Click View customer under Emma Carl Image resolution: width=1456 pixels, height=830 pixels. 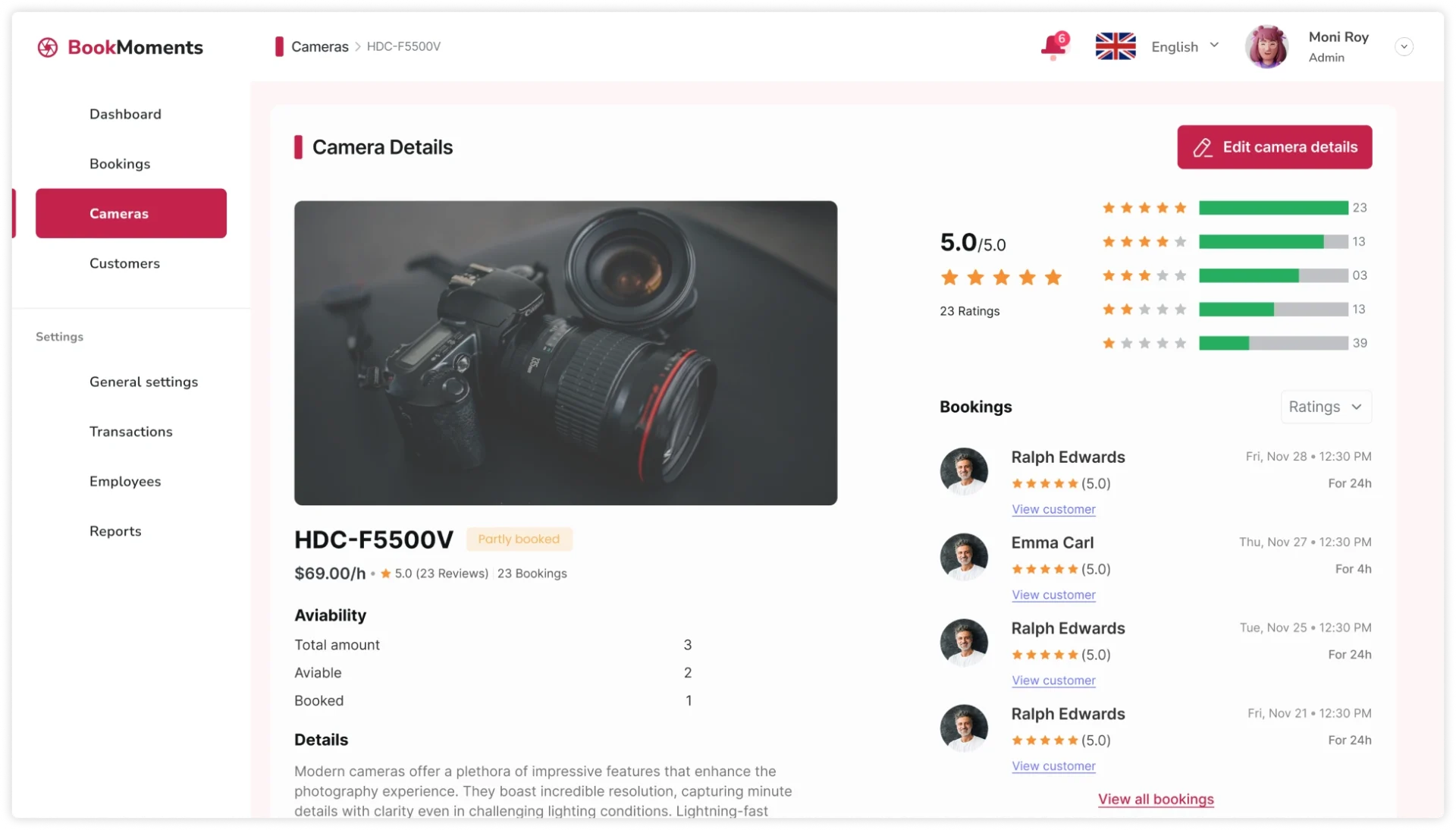(1053, 595)
